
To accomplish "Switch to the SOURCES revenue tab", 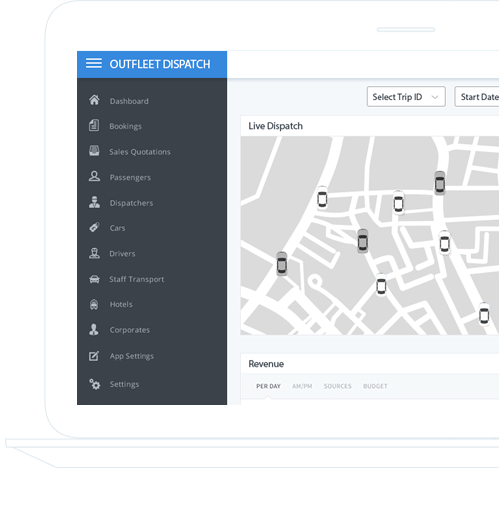I will [338, 386].
